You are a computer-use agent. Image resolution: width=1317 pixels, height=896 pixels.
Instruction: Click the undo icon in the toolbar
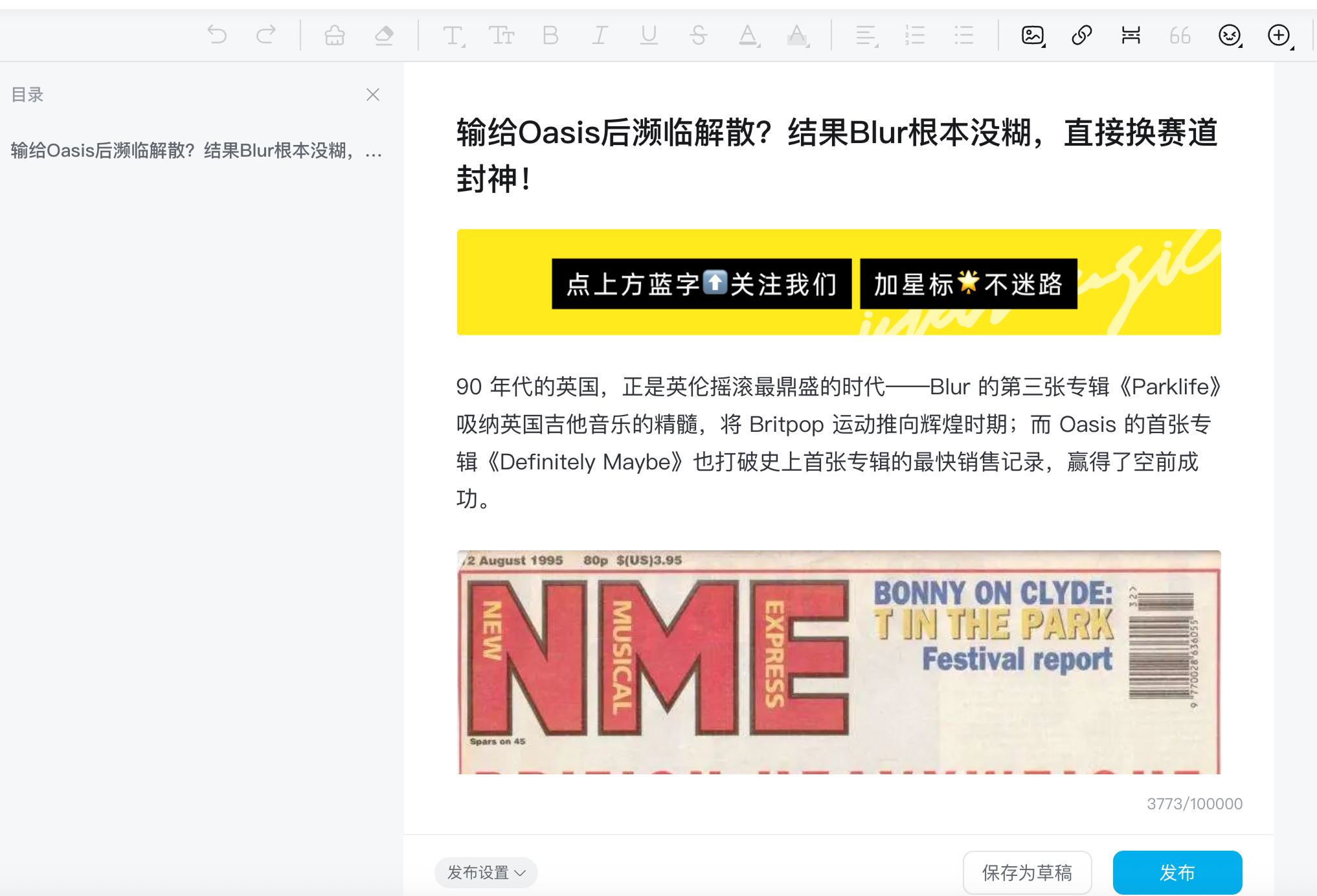[218, 35]
